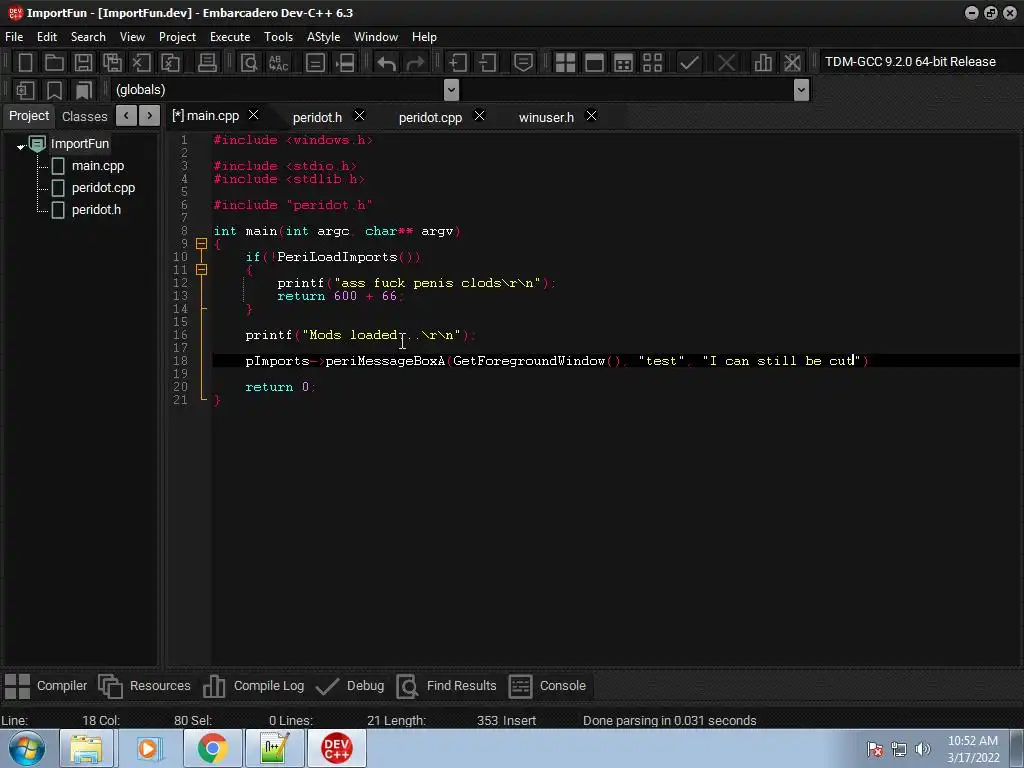Open the Execute menu

(x=230, y=37)
